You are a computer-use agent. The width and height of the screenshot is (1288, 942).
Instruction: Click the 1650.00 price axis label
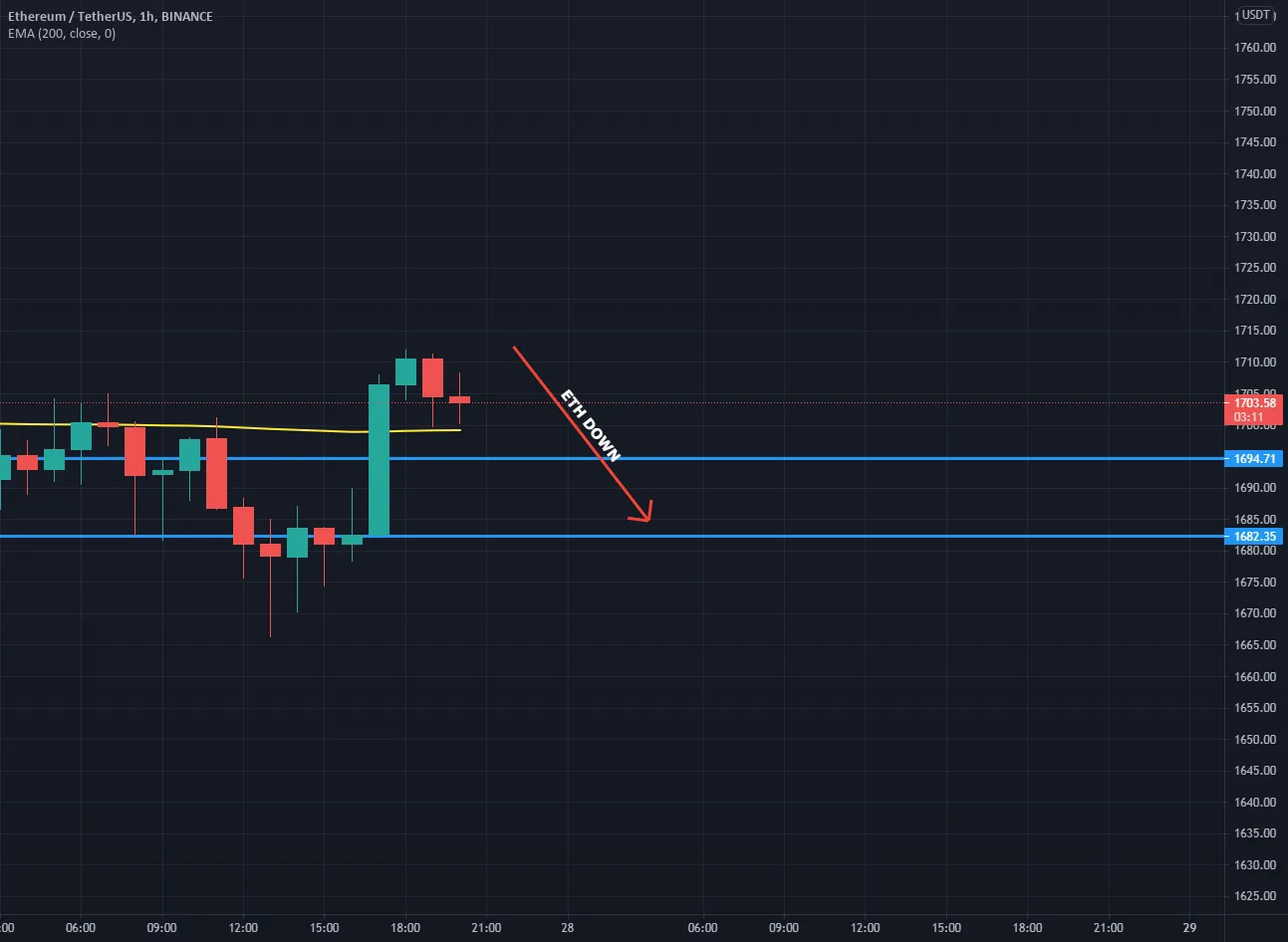tap(1254, 740)
